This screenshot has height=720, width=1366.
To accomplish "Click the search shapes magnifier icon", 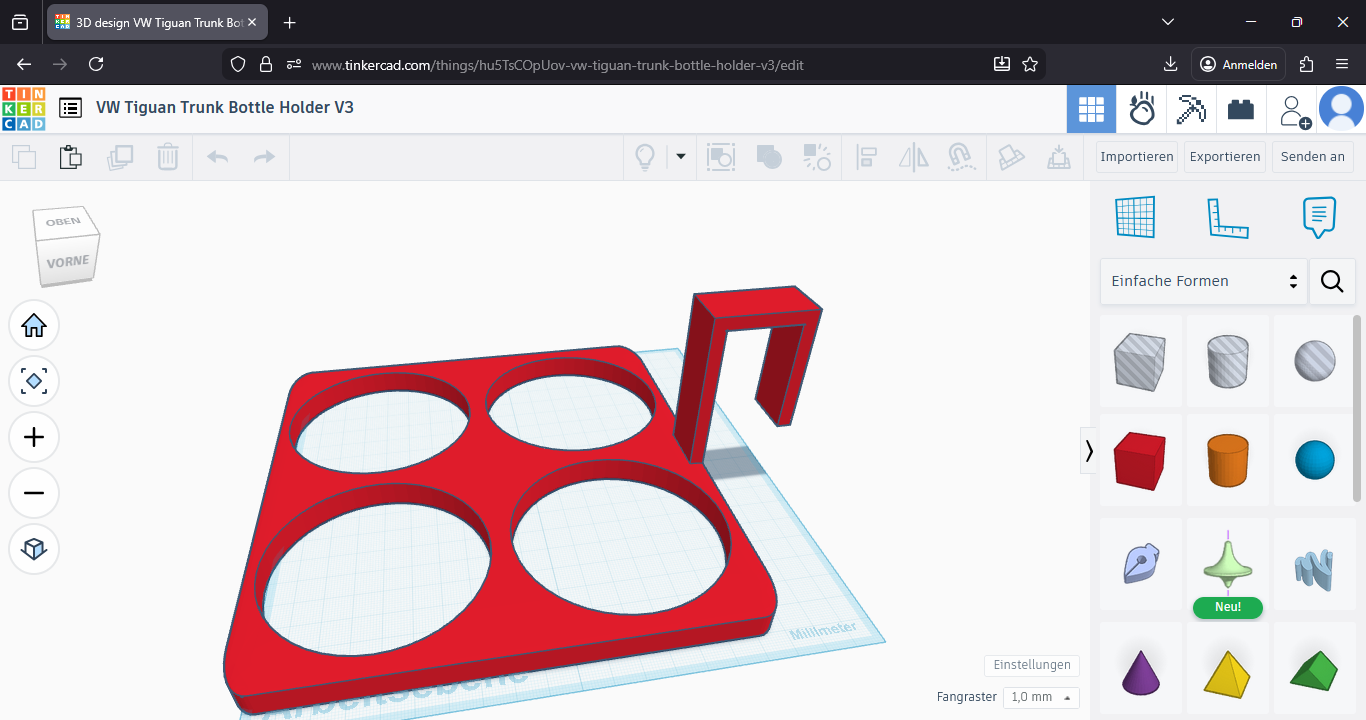I will click(1332, 281).
